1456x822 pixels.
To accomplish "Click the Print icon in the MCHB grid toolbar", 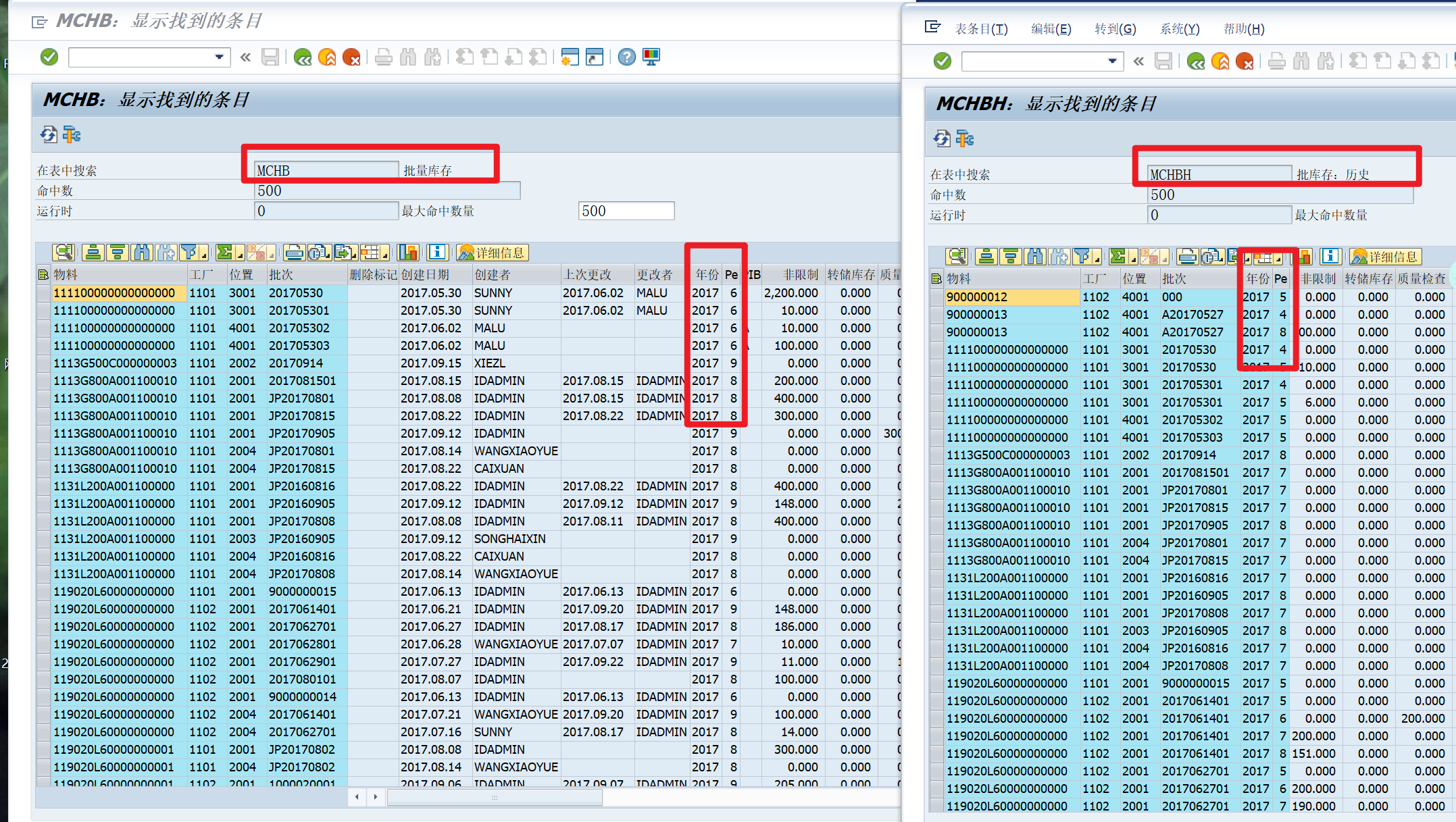I will pos(294,253).
